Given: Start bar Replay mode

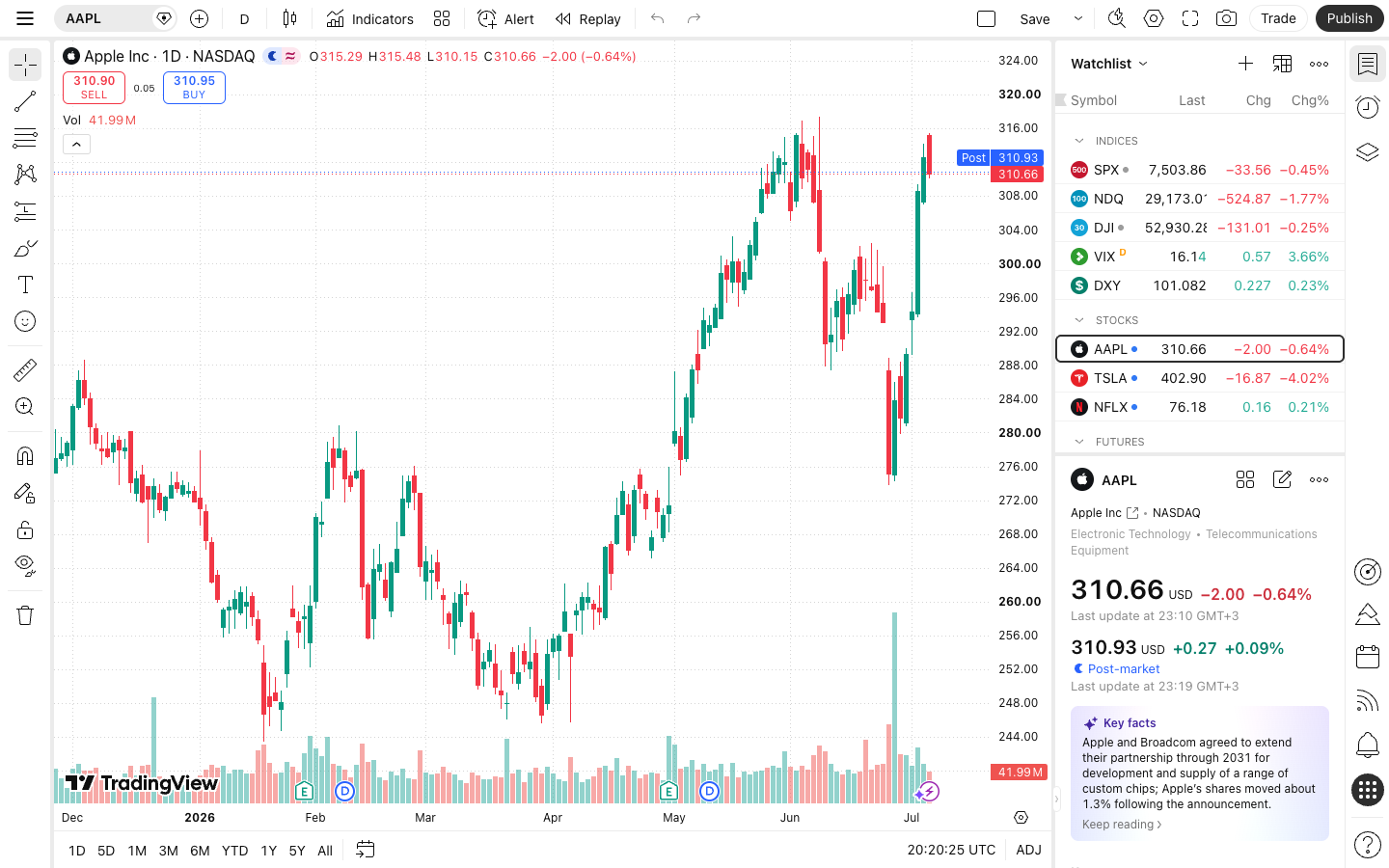Looking at the screenshot, I should point(587,18).
